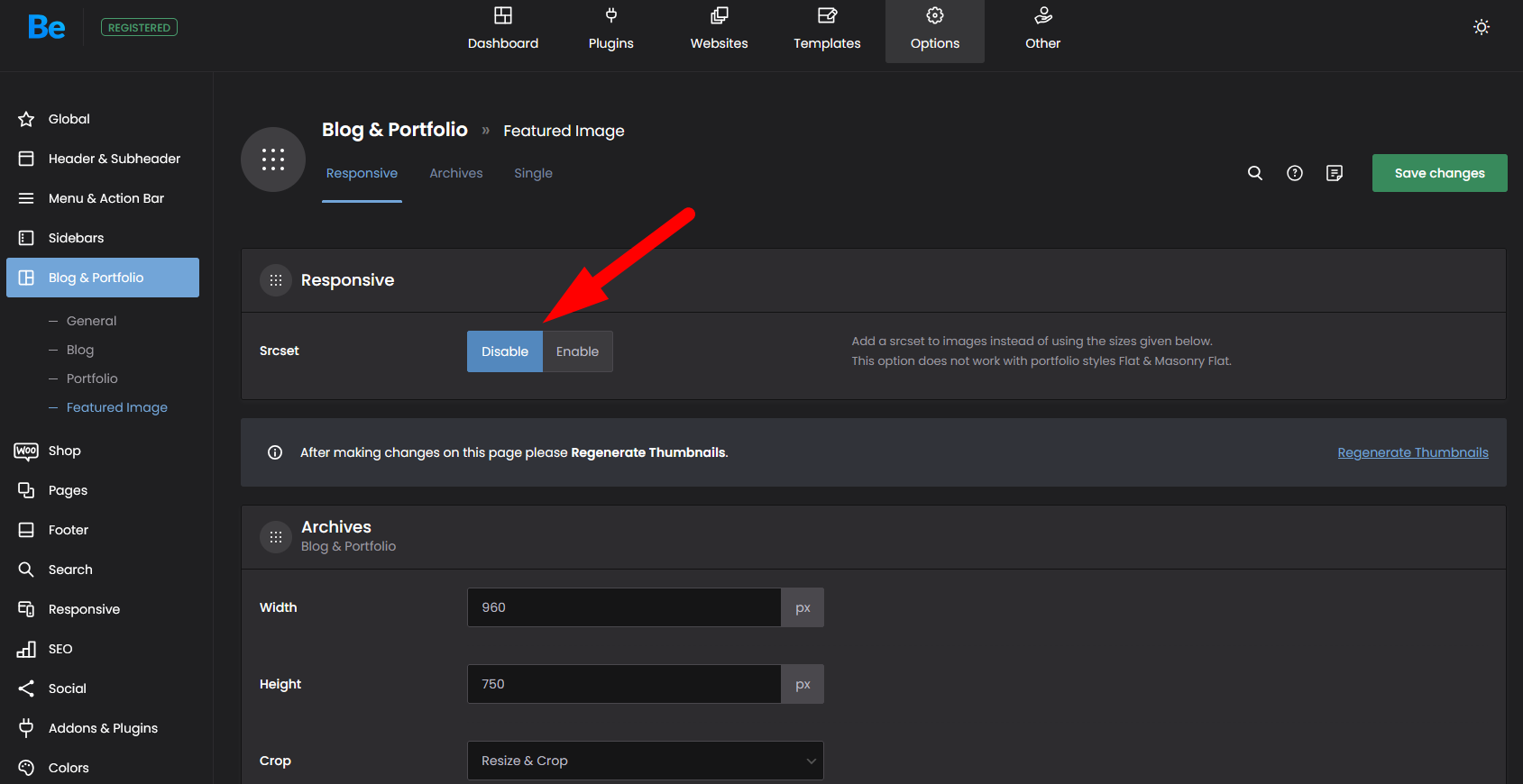
Task: Click the large dotted grid circle icon
Action: click(x=273, y=160)
